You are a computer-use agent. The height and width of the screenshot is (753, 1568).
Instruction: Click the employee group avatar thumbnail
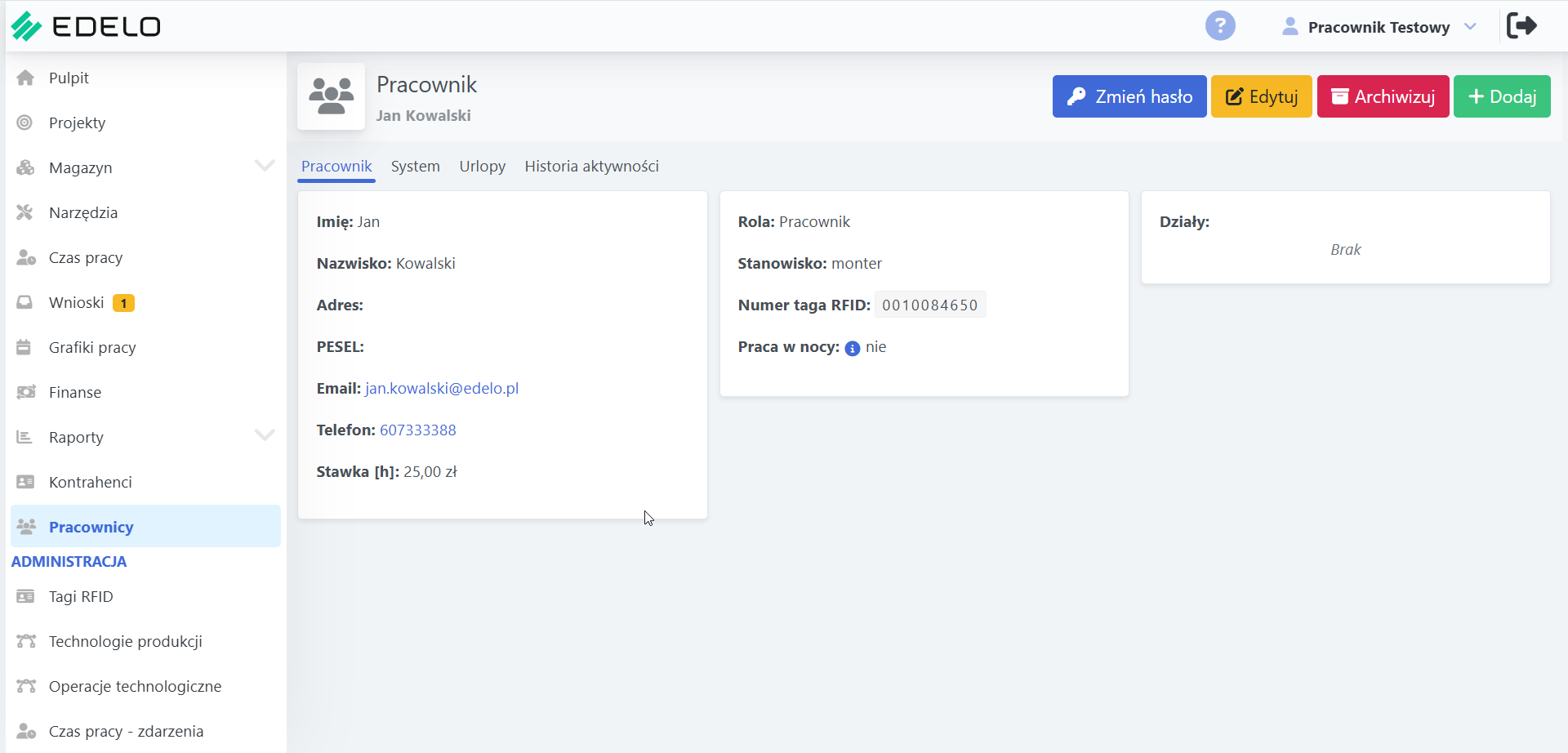[332, 96]
